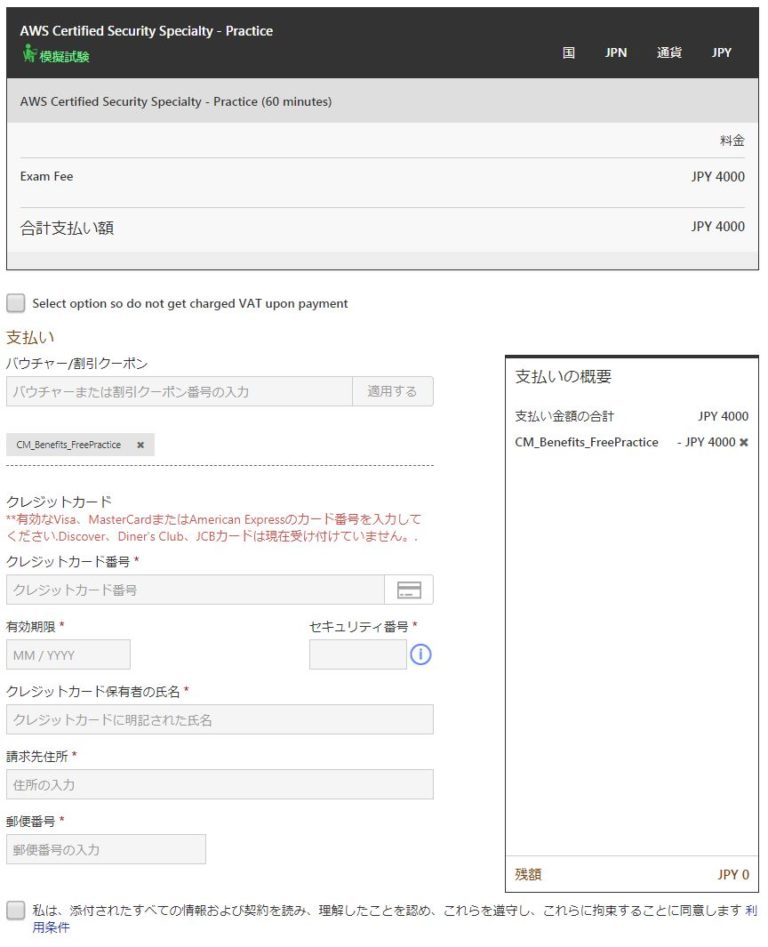This screenshot has height=947, width=768.
Task: Click the Exam Fee row
Action: click(382, 177)
